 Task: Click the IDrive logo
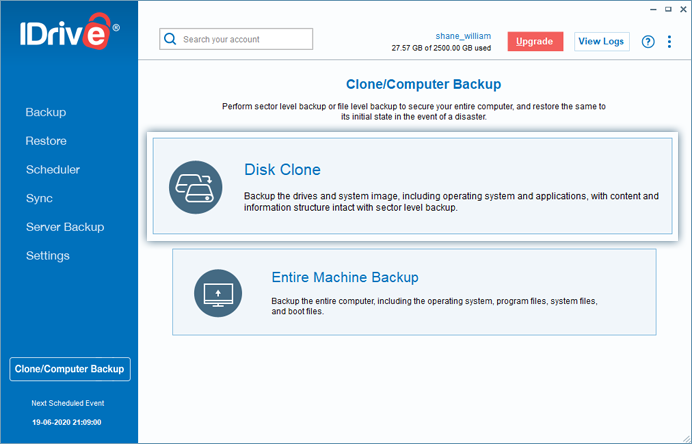pyautogui.click(x=69, y=31)
